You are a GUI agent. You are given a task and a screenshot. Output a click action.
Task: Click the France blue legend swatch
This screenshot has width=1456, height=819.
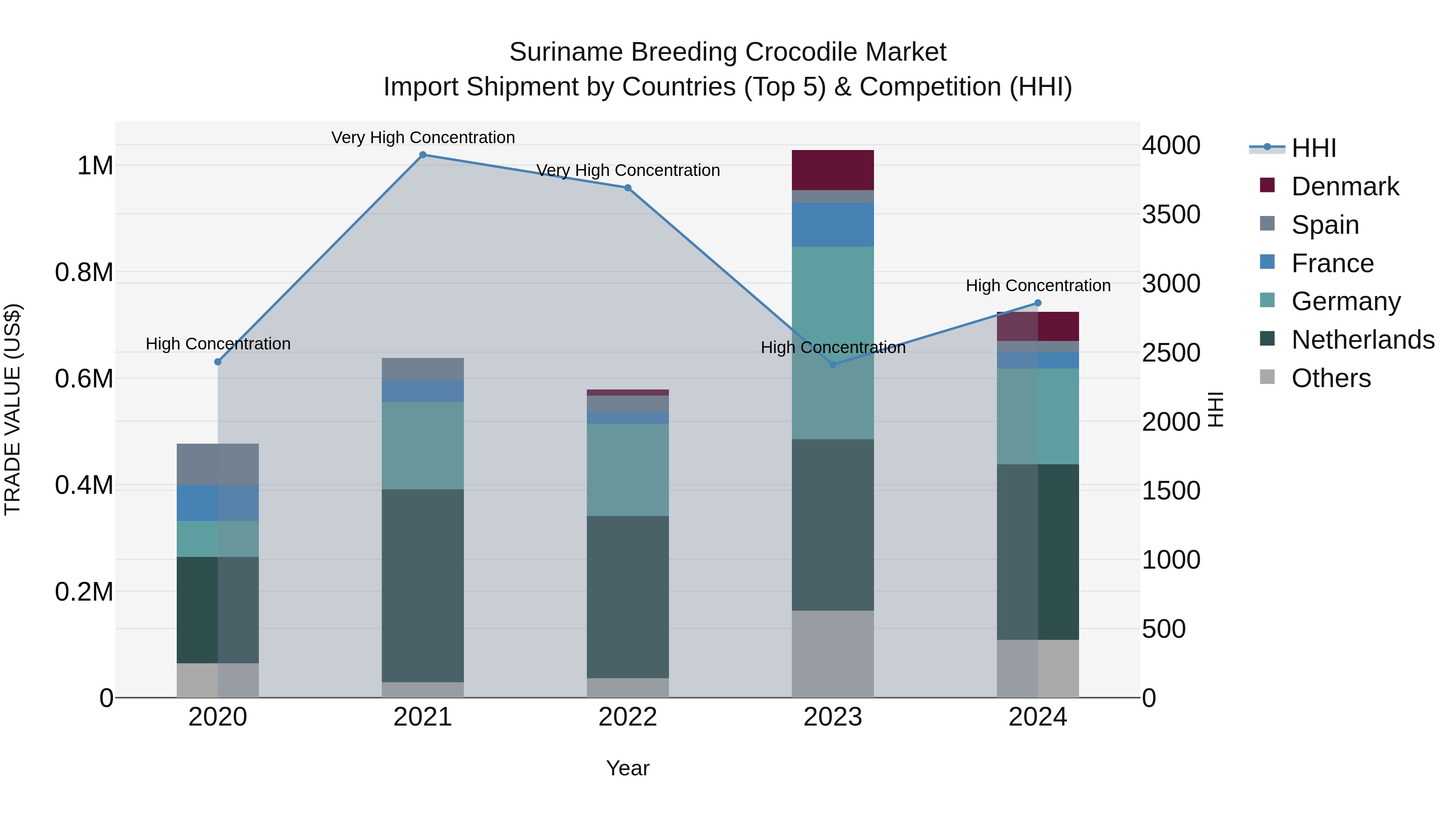(1267, 262)
